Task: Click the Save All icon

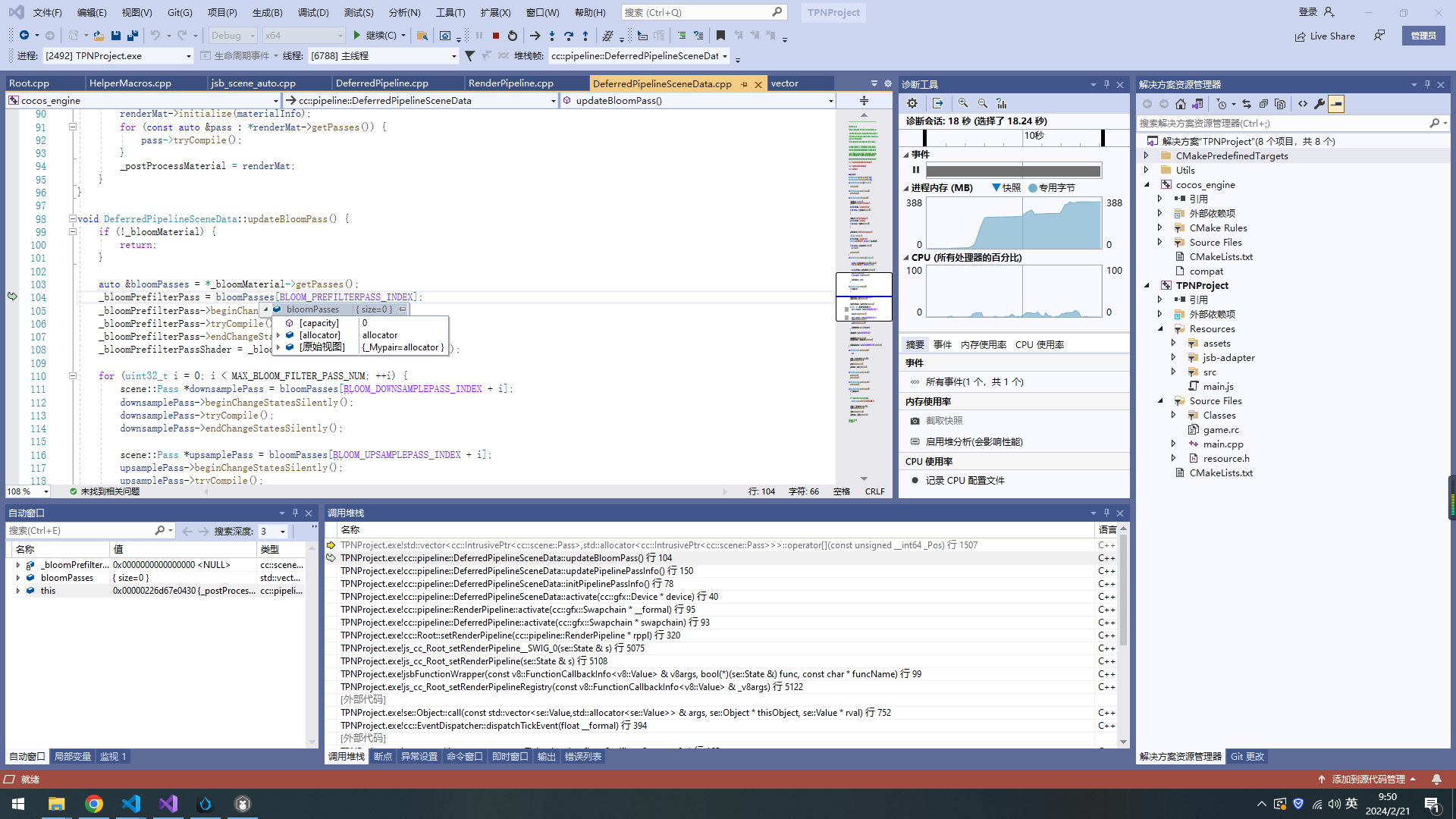Action: pos(133,36)
